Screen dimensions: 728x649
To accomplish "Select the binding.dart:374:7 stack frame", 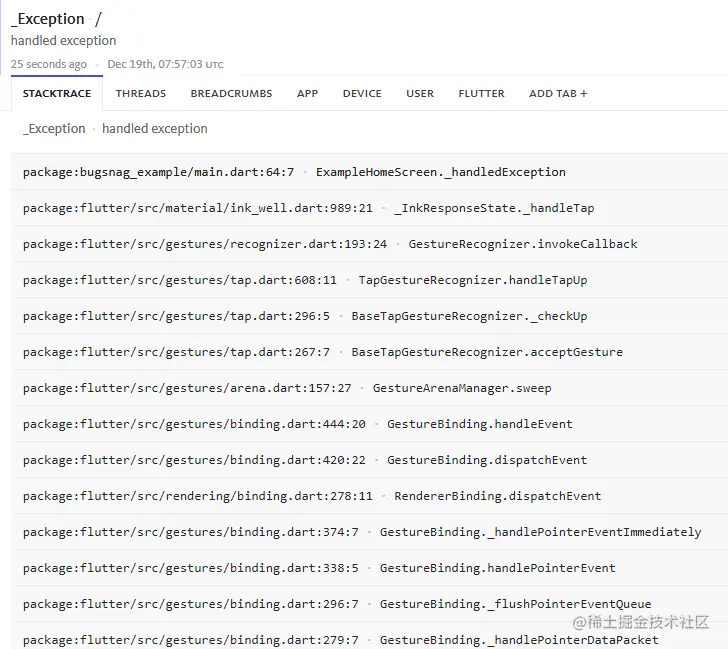I will click(x=370, y=532).
